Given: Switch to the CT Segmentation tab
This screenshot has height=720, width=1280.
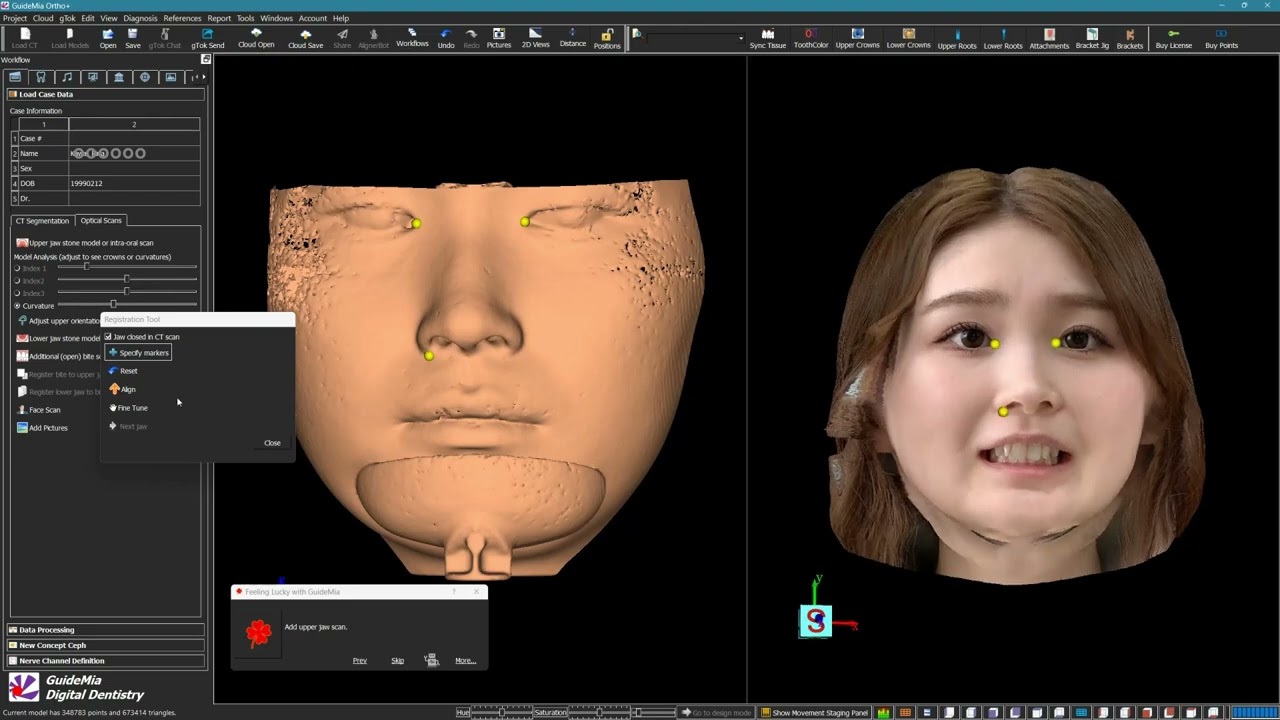Looking at the screenshot, I should pyautogui.click(x=42, y=220).
